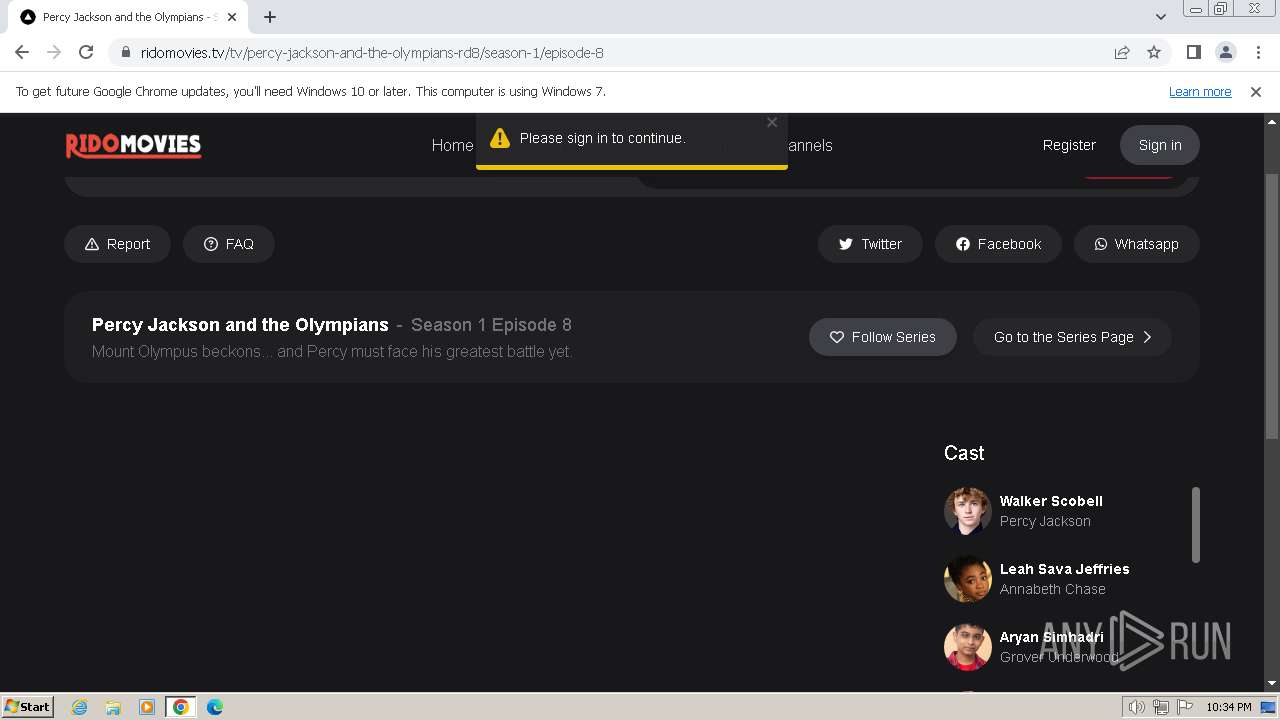Click the address bar URL

[372, 53]
